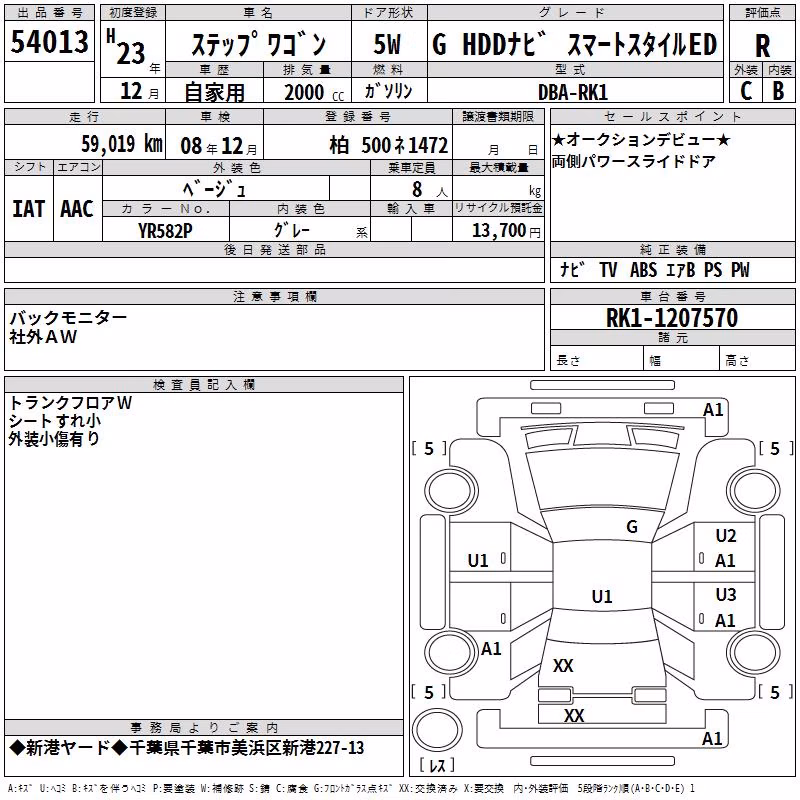Click the U1 mark on the roof
This screenshot has width=800, height=800.
pyautogui.click(x=602, y=596)
